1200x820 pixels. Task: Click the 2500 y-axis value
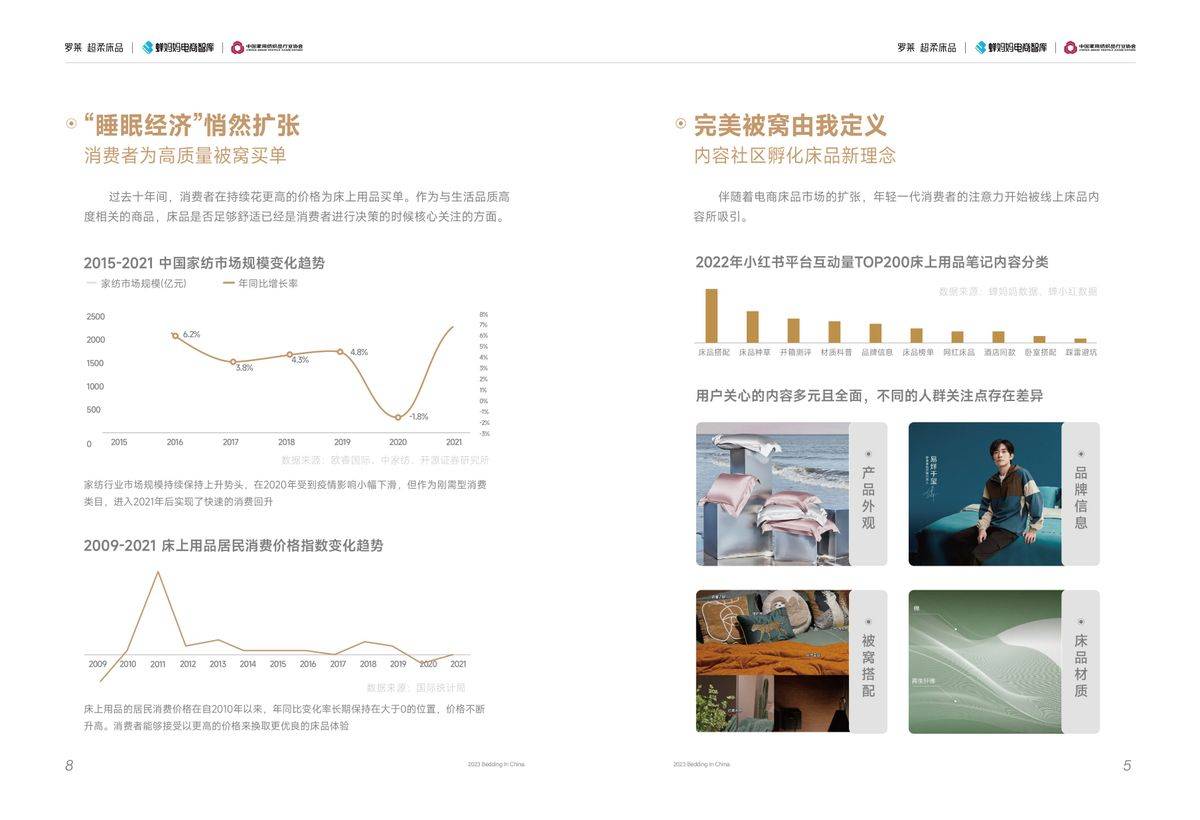point(96,316)
